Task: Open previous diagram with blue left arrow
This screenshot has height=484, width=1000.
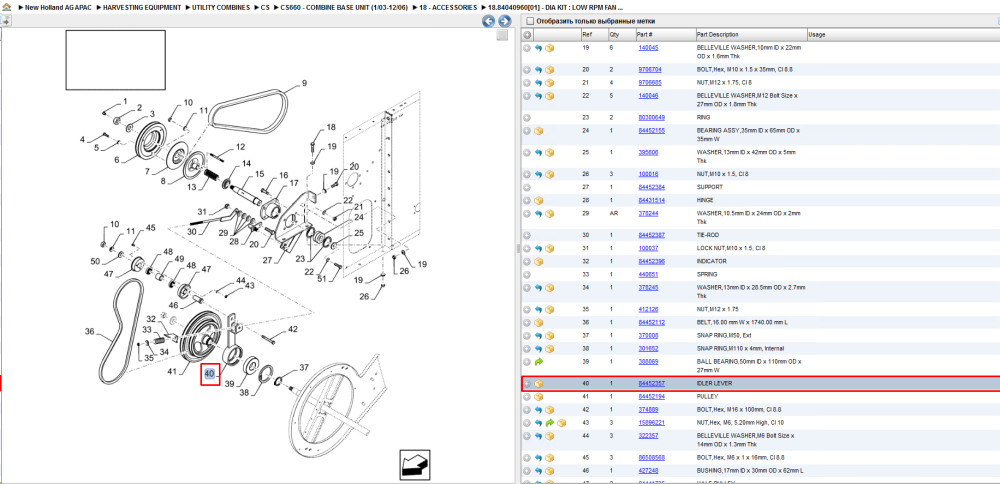Action: (x=488, y=21)
